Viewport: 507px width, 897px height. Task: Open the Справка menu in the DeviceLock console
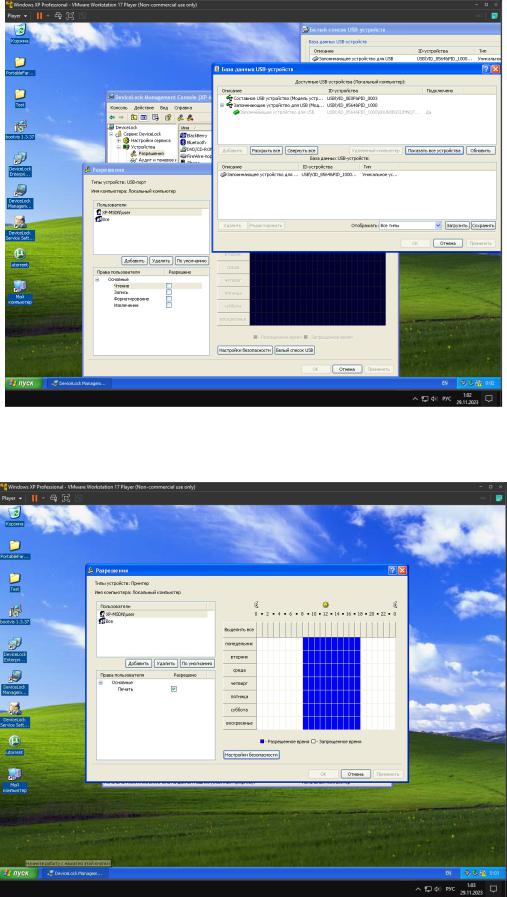tap(183, 108)
